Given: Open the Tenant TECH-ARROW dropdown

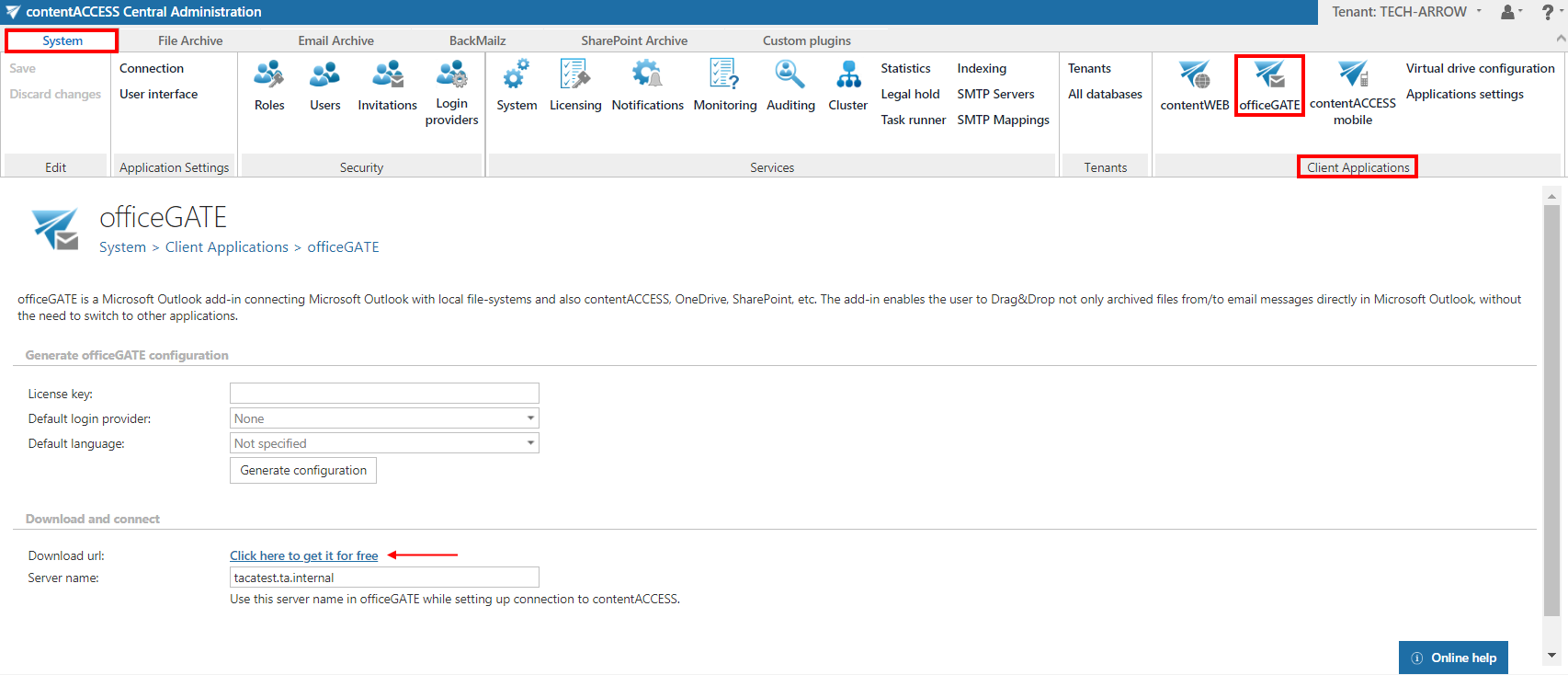Looking at the screenshot, I should pyautogui.click(x=1406, y=12).
